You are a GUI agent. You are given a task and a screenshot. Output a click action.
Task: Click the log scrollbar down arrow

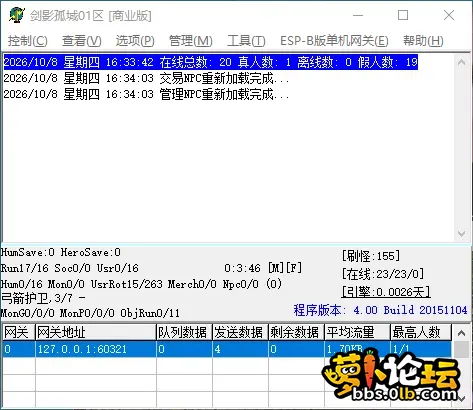tap(462, 234)
